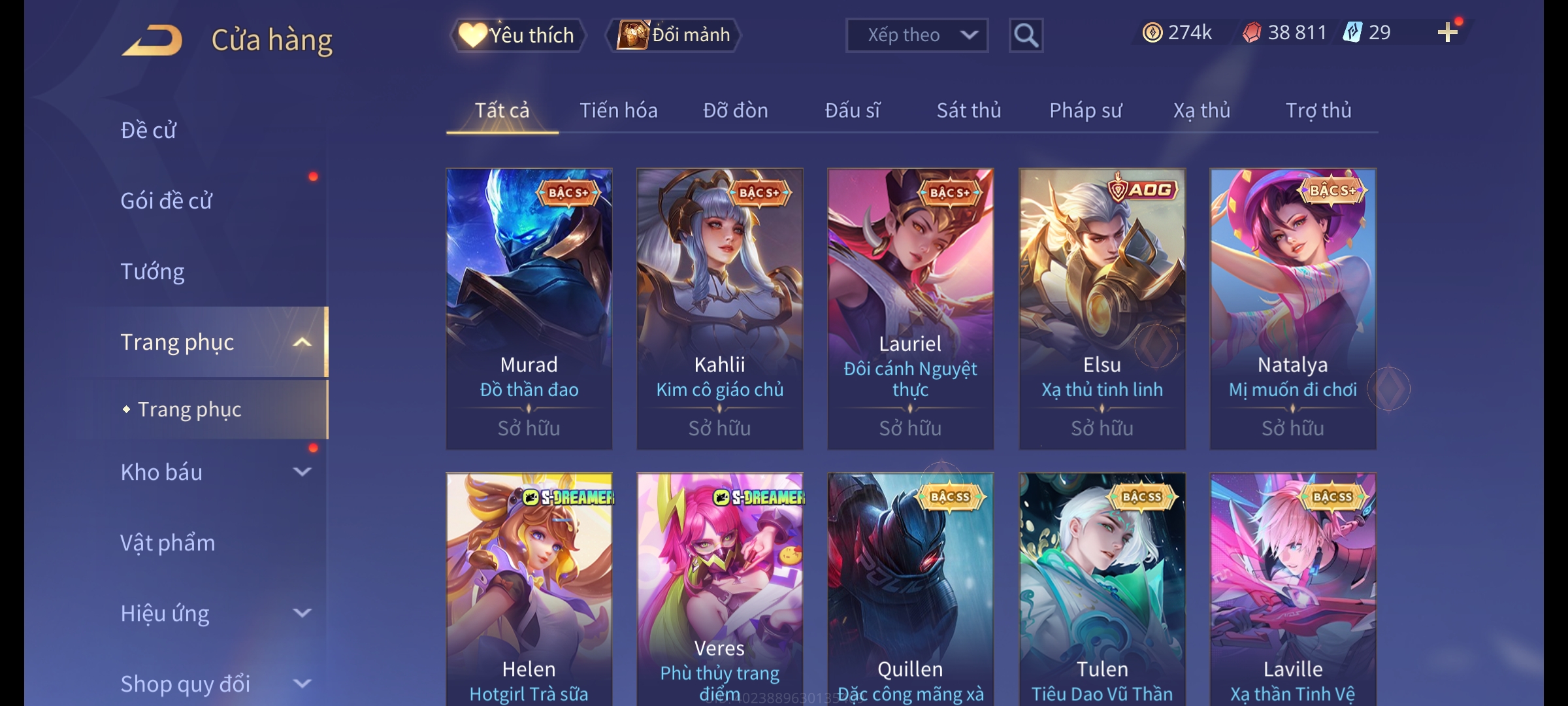
Task: Tap the blue voucher icon
Action: tap(1352, 33)
